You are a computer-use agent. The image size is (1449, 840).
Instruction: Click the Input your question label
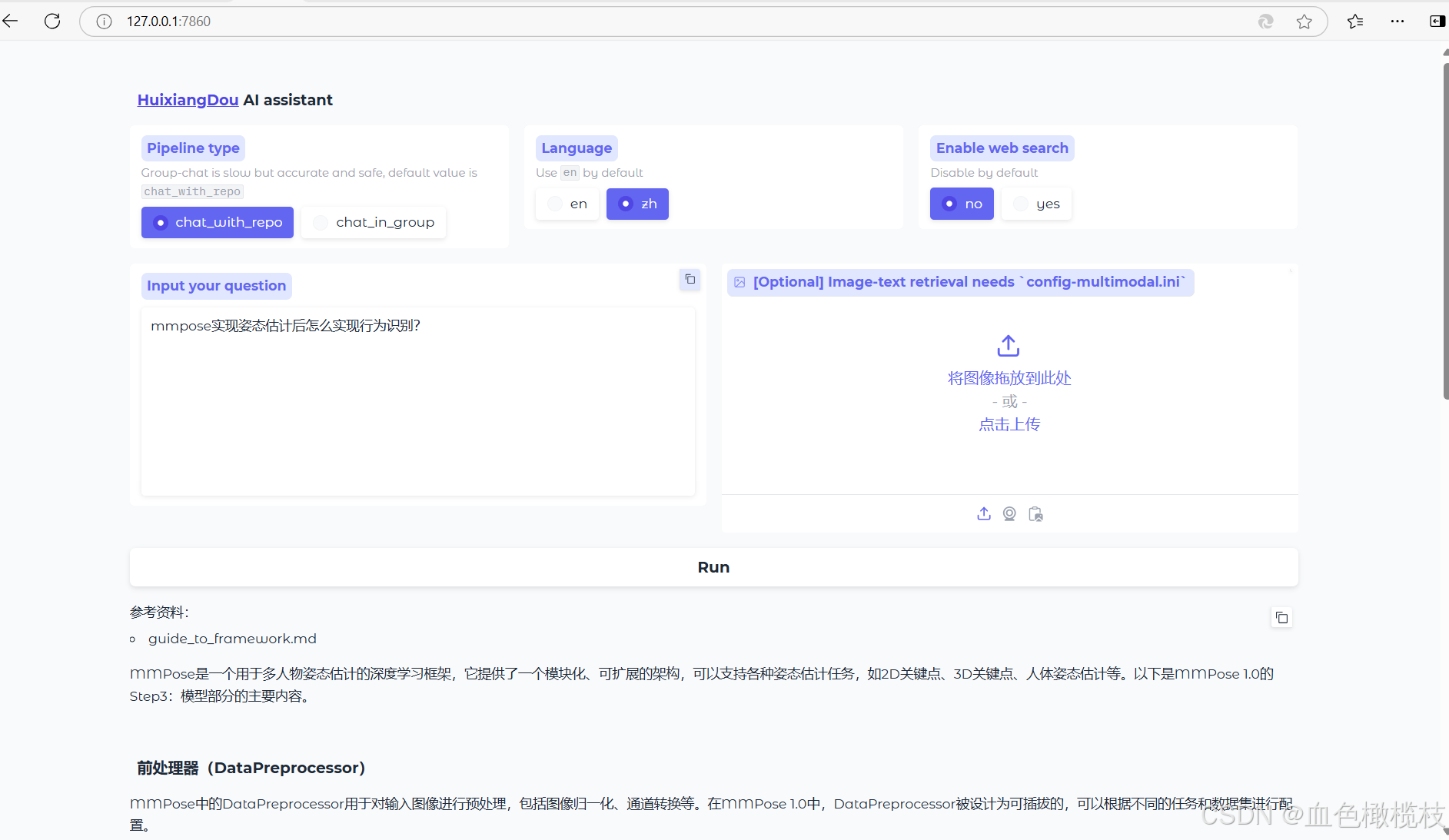(216, 286)
